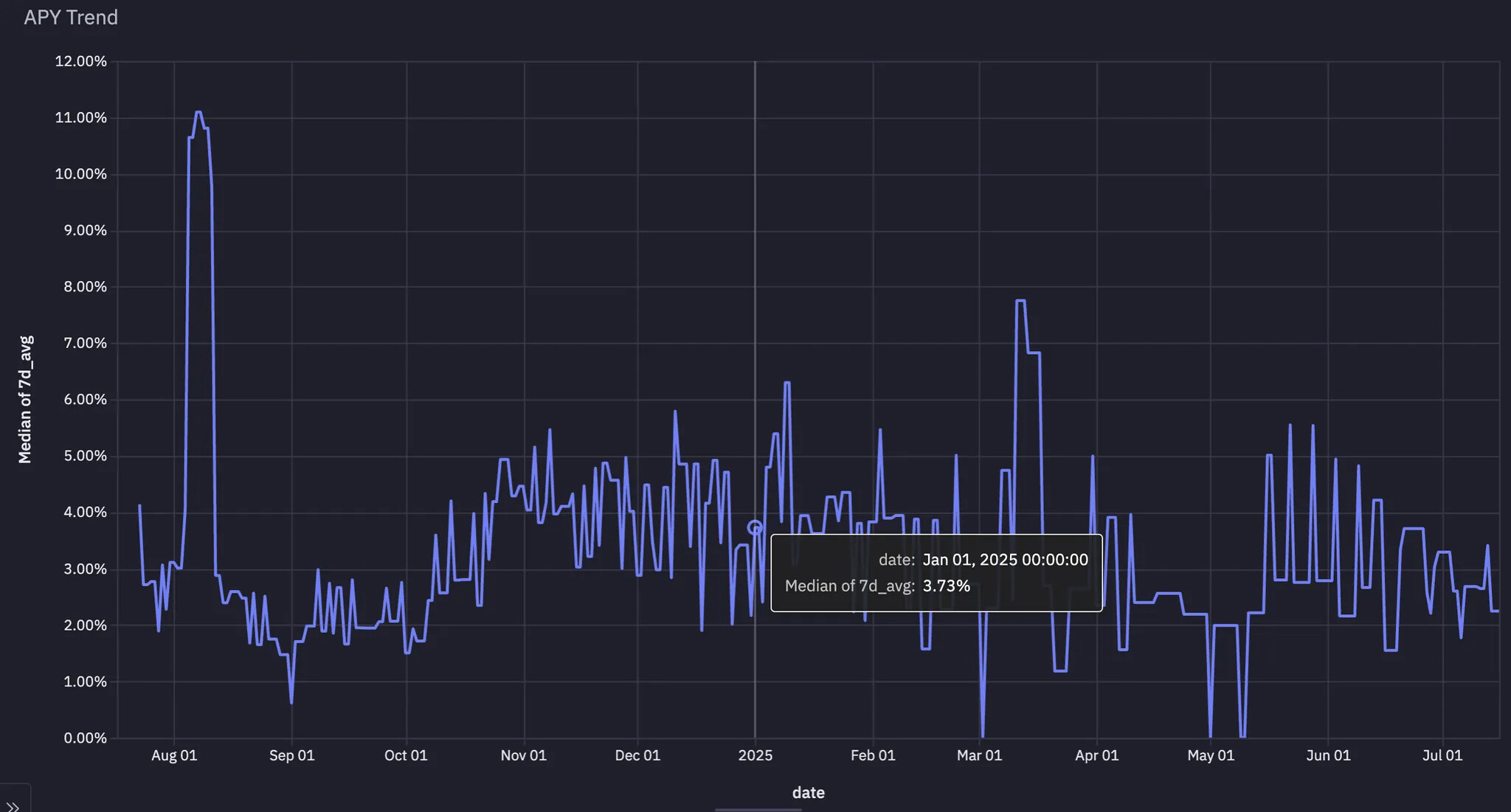
Task: Click the highlighted Jan 01 data point circle
Action: [x=754, y=528]
